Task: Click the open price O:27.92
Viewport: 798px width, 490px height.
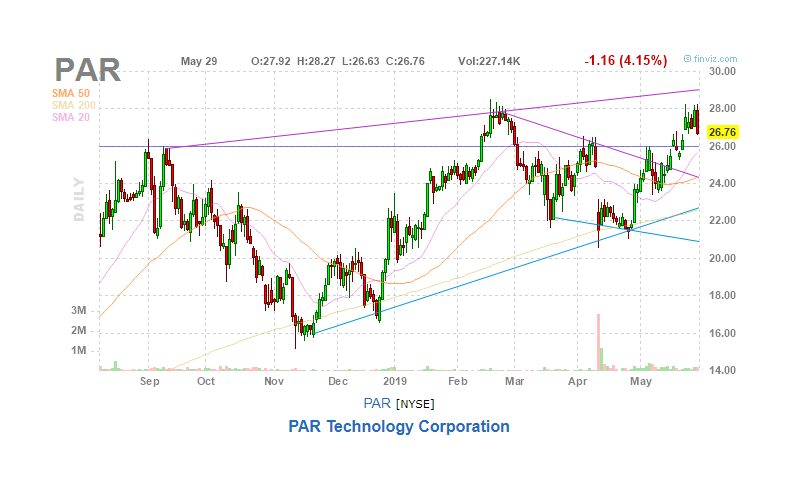Action: tap(271, 62)
